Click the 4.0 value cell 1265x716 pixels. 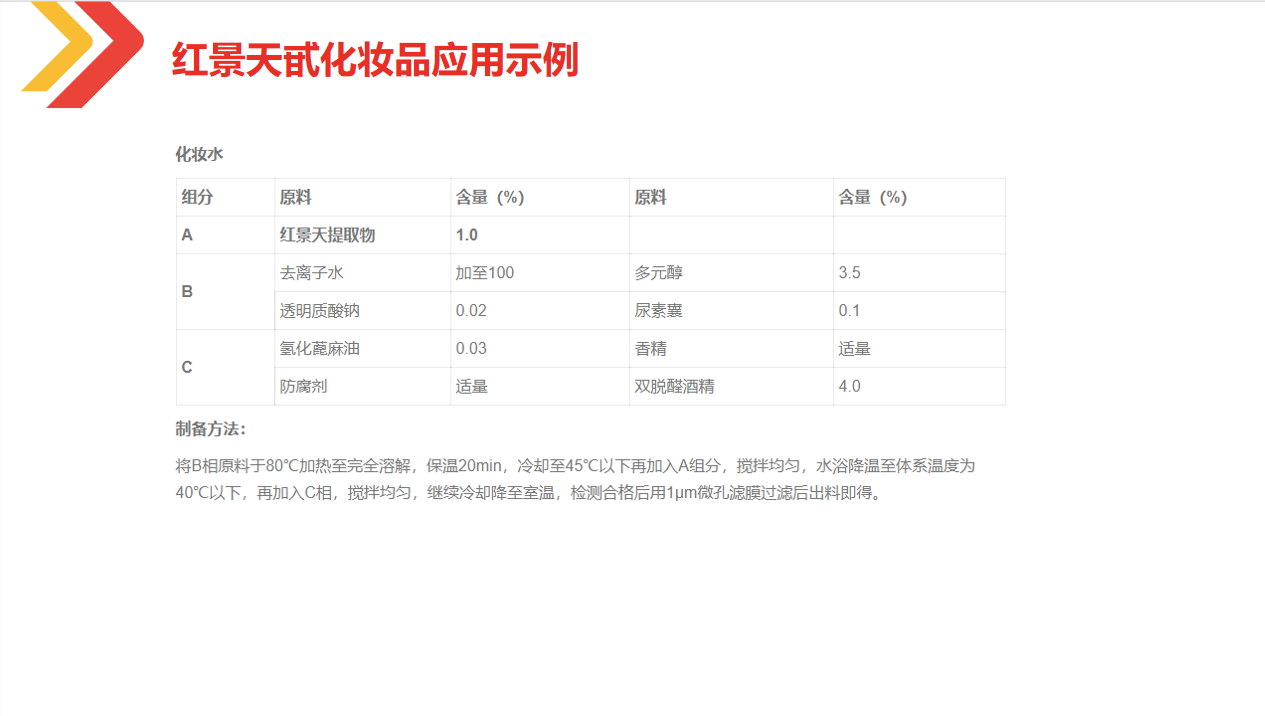click(849, 387)
